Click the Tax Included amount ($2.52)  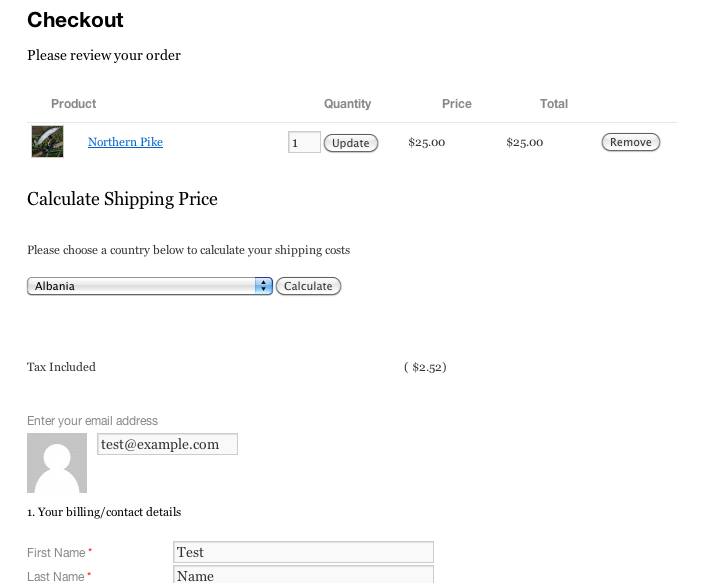[x=425, y=367]
